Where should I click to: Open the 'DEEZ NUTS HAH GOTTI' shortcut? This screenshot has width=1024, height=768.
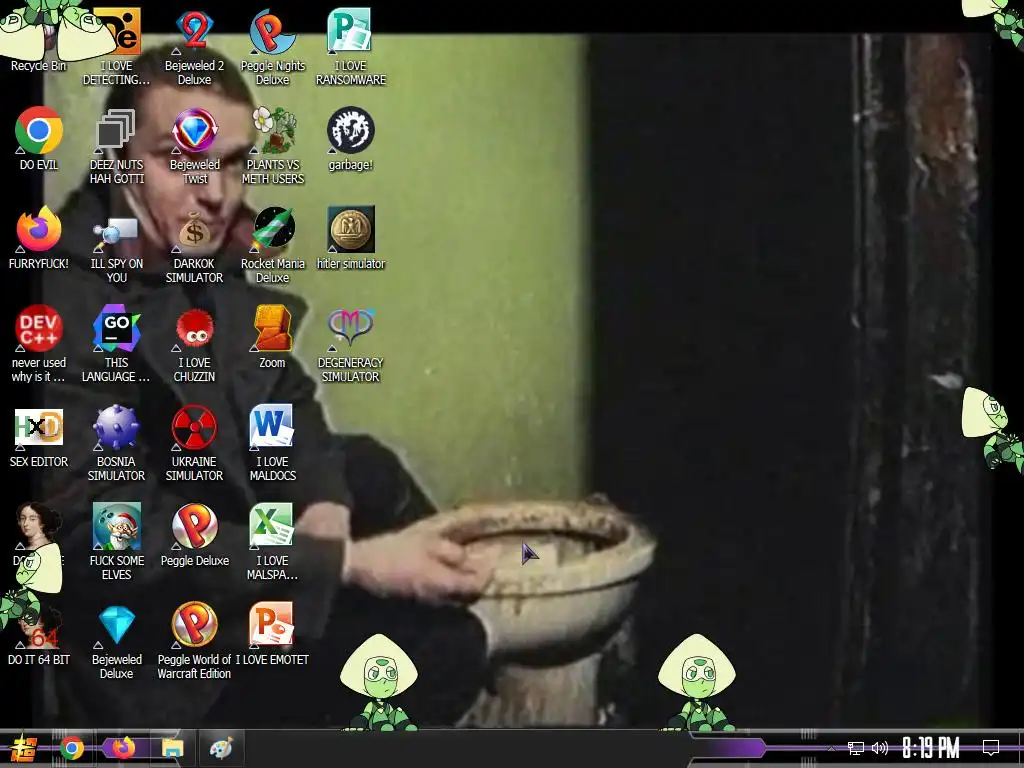(x=116, y=146)
